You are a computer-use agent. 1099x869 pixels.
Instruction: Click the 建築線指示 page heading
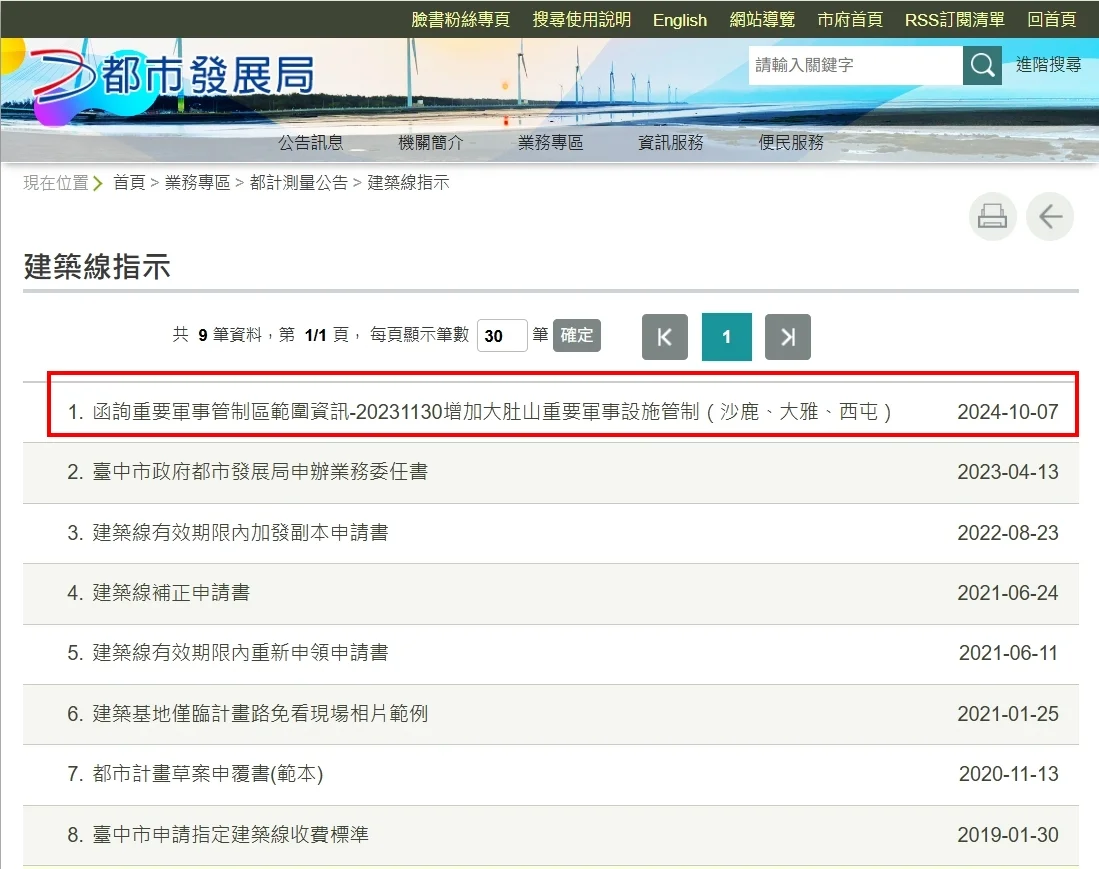97,267
